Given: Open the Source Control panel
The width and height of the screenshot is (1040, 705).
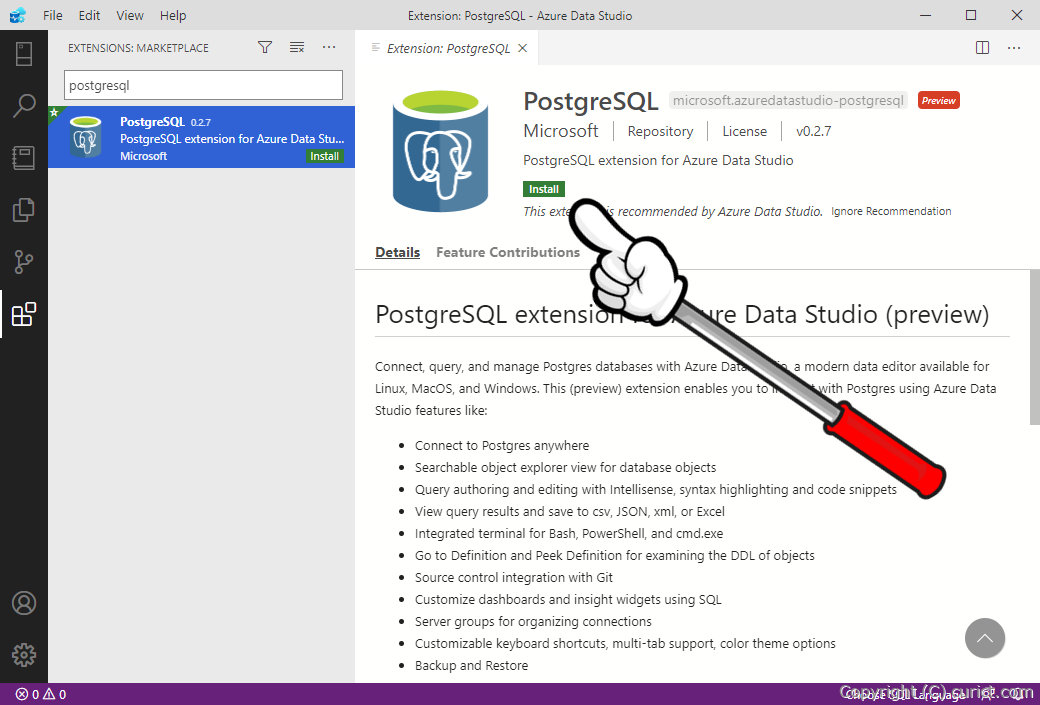Looking at the screenshot, I should pos(24,262).
